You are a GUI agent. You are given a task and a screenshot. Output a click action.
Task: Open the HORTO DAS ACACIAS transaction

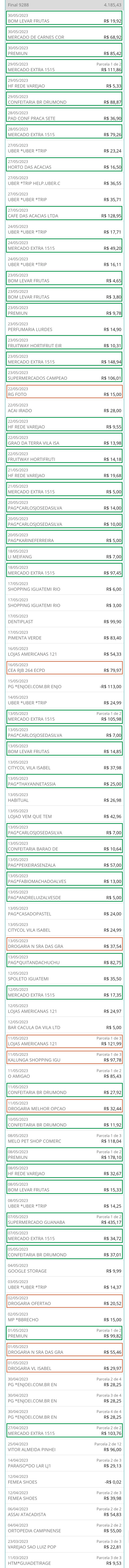click(x=64, y=164)
